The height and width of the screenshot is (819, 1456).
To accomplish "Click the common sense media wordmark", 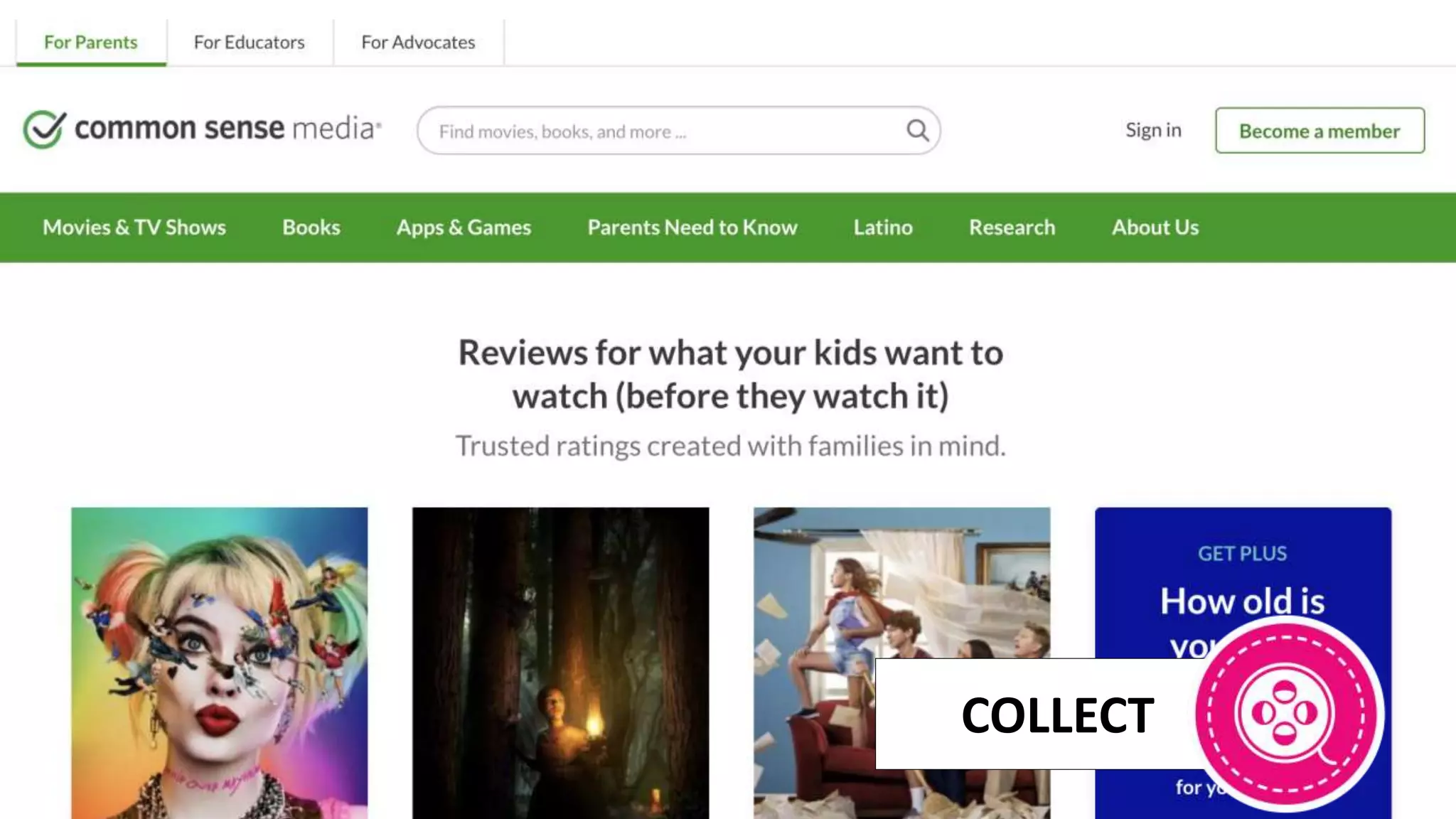I will [227, 129].
